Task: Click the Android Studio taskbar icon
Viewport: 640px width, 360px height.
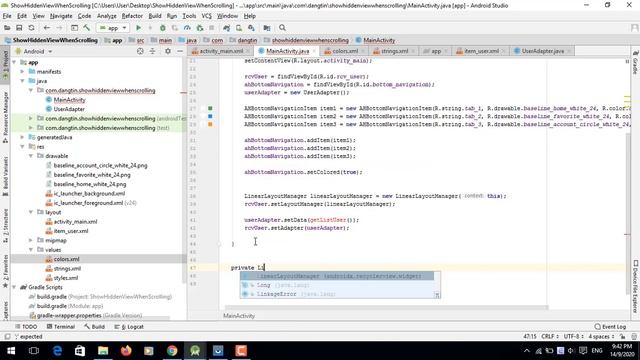Action: [x=195, y=351]
